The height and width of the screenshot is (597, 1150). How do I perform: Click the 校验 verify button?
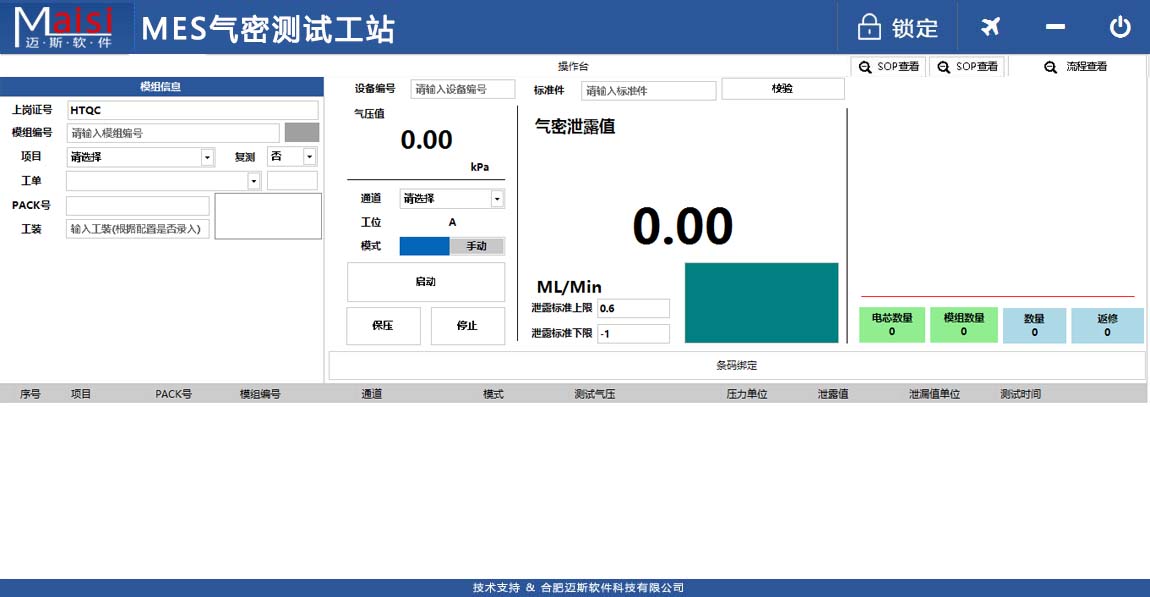[x=783, y=89]
